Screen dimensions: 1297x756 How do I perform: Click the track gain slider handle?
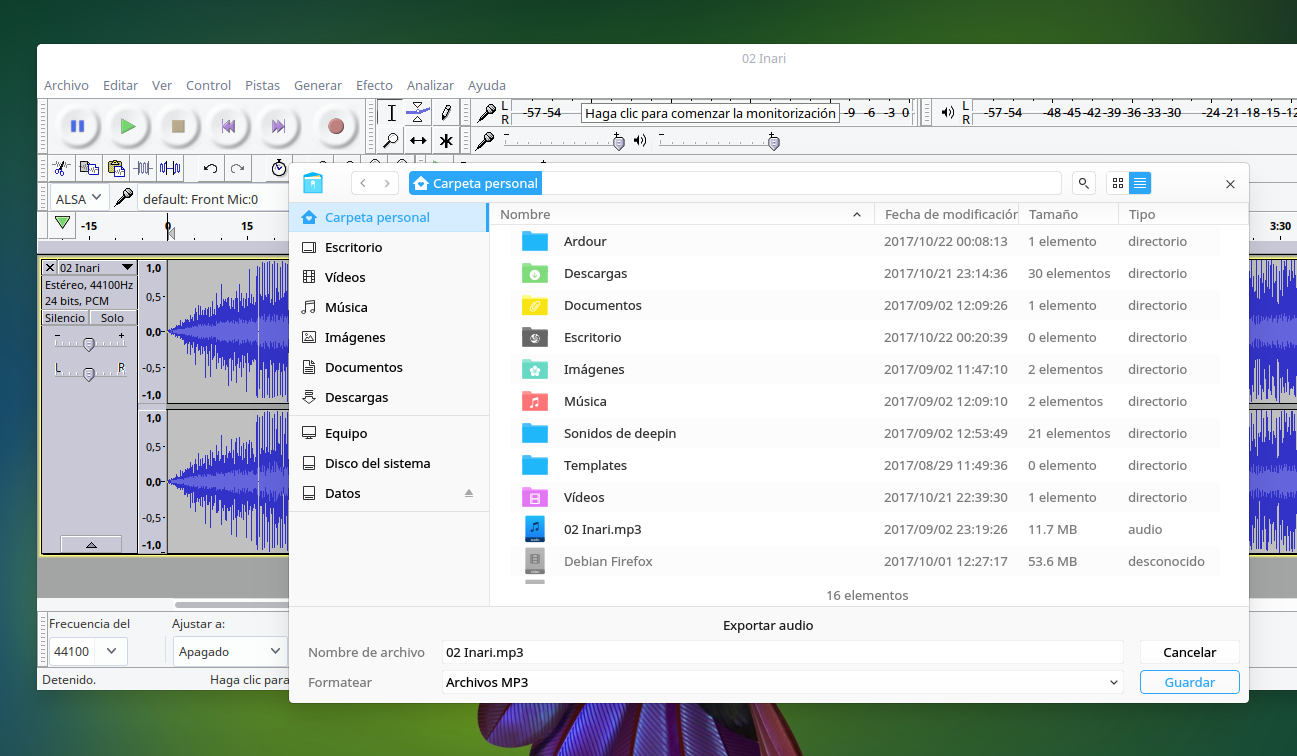[89, 344]
